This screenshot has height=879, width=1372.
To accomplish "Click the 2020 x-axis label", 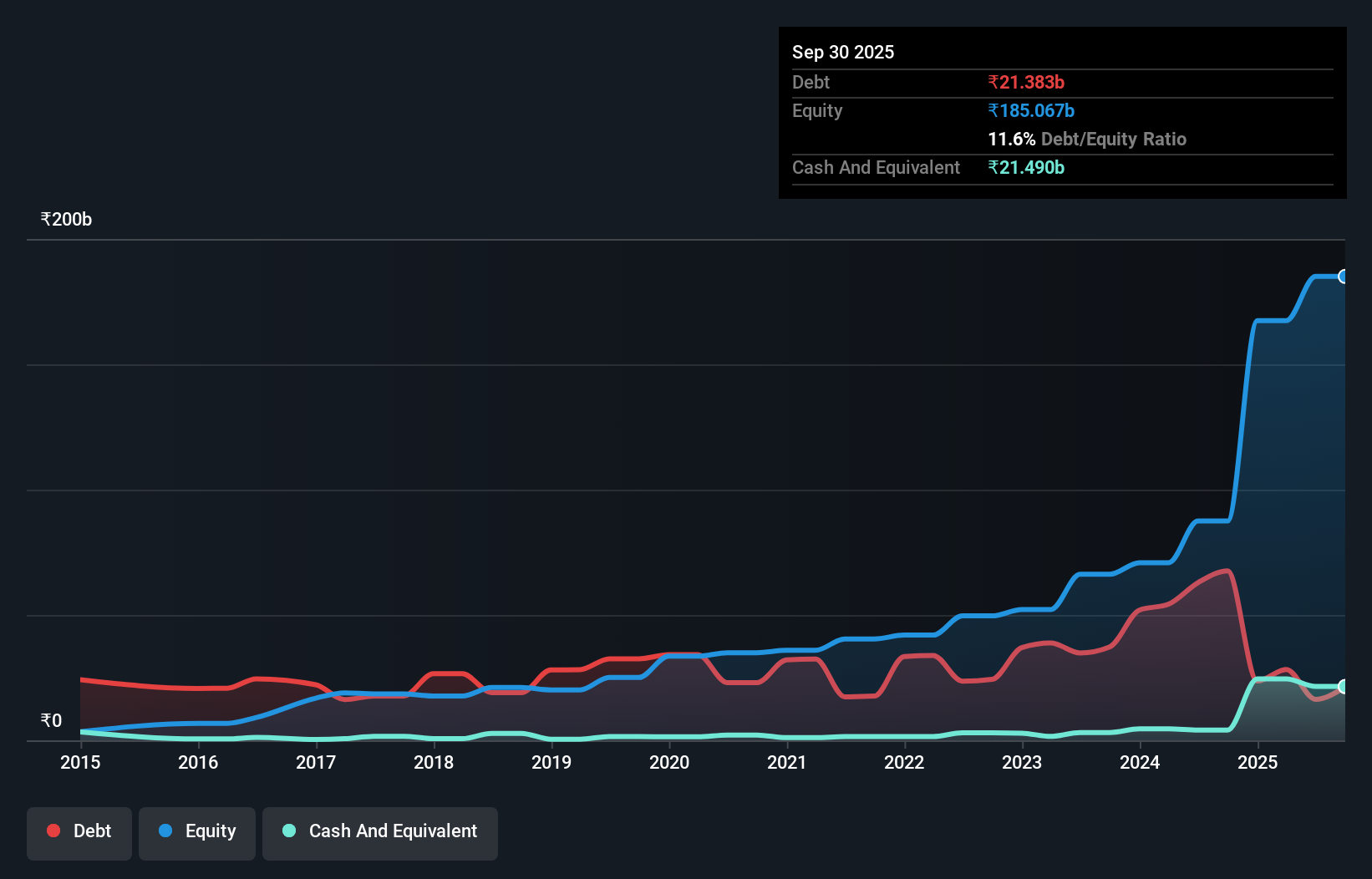I will (x=669, y=762).
